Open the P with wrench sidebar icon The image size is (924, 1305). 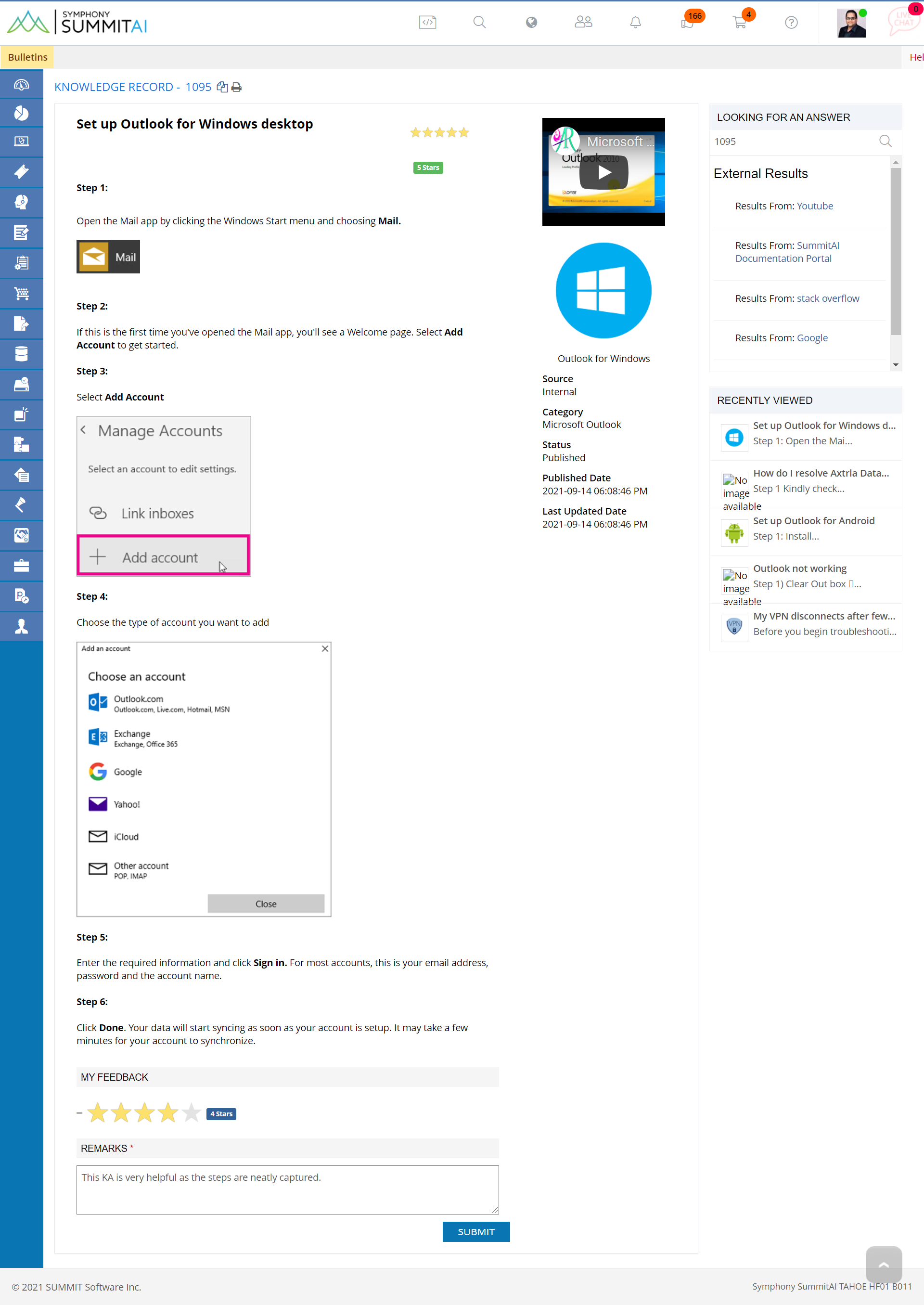tap(21, 596)
